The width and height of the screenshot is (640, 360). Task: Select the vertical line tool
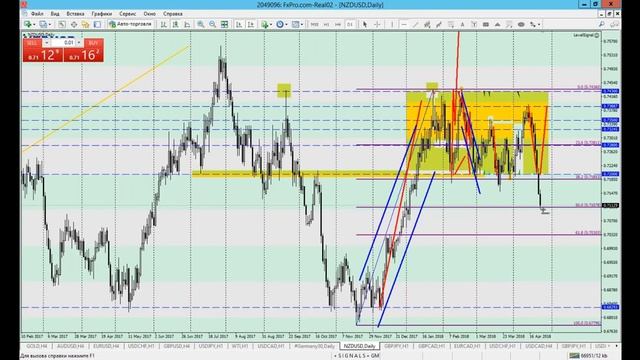392,24
